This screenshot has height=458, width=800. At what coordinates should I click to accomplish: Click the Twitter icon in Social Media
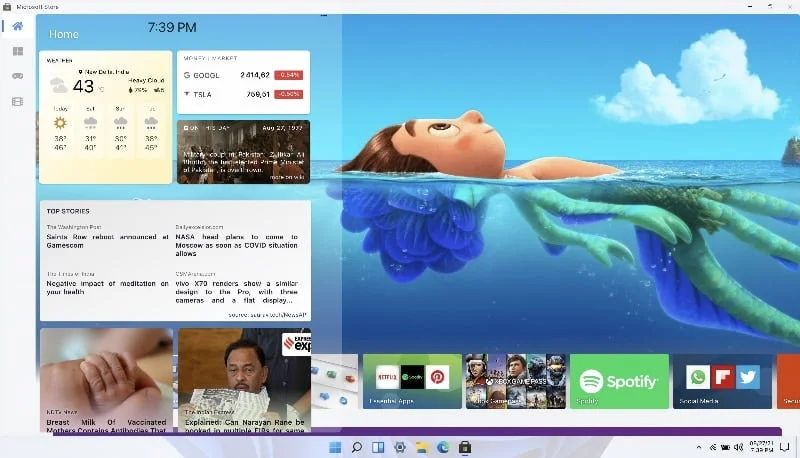748,377
